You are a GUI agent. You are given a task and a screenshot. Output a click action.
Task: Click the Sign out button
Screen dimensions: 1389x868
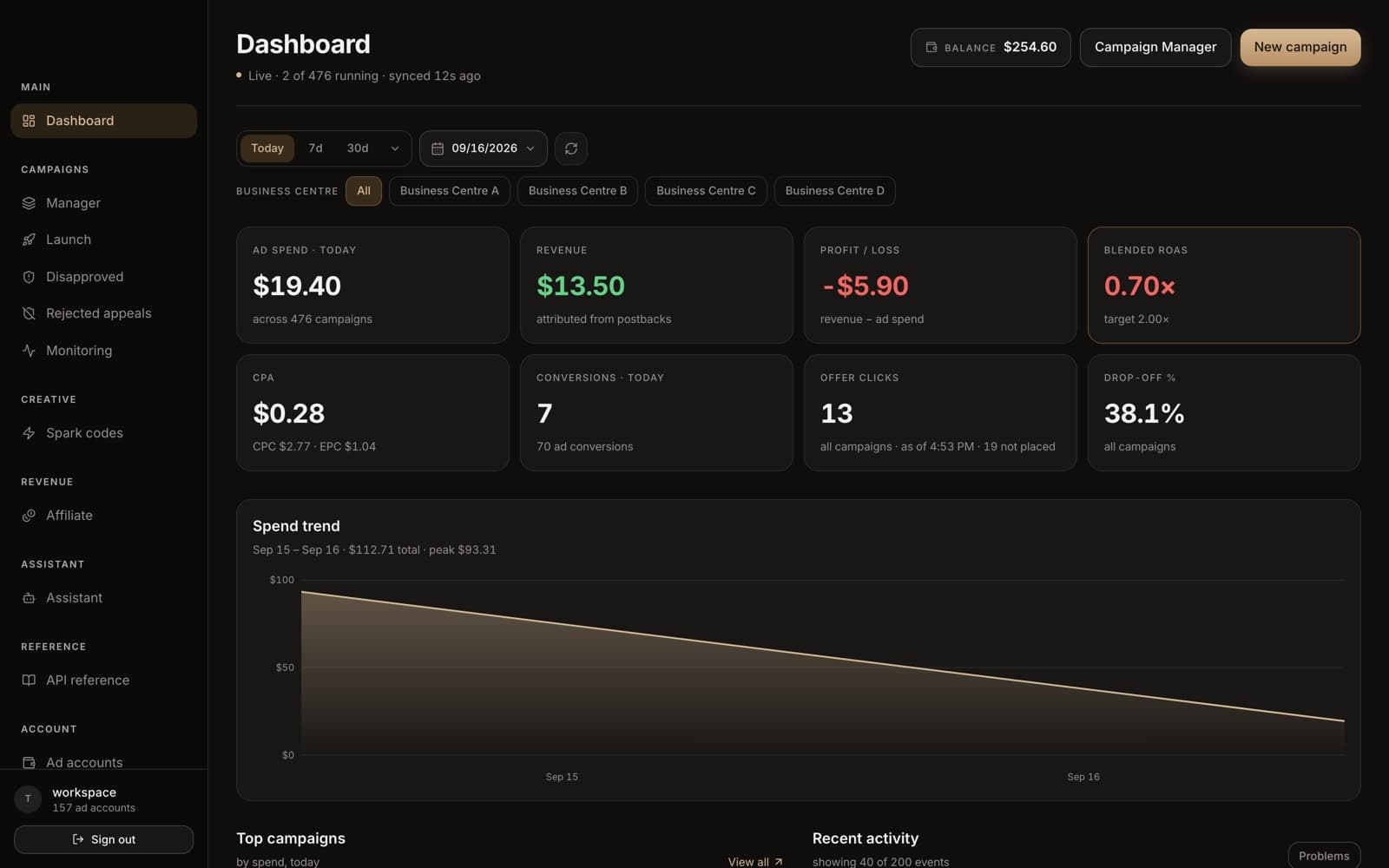(103, 839)
